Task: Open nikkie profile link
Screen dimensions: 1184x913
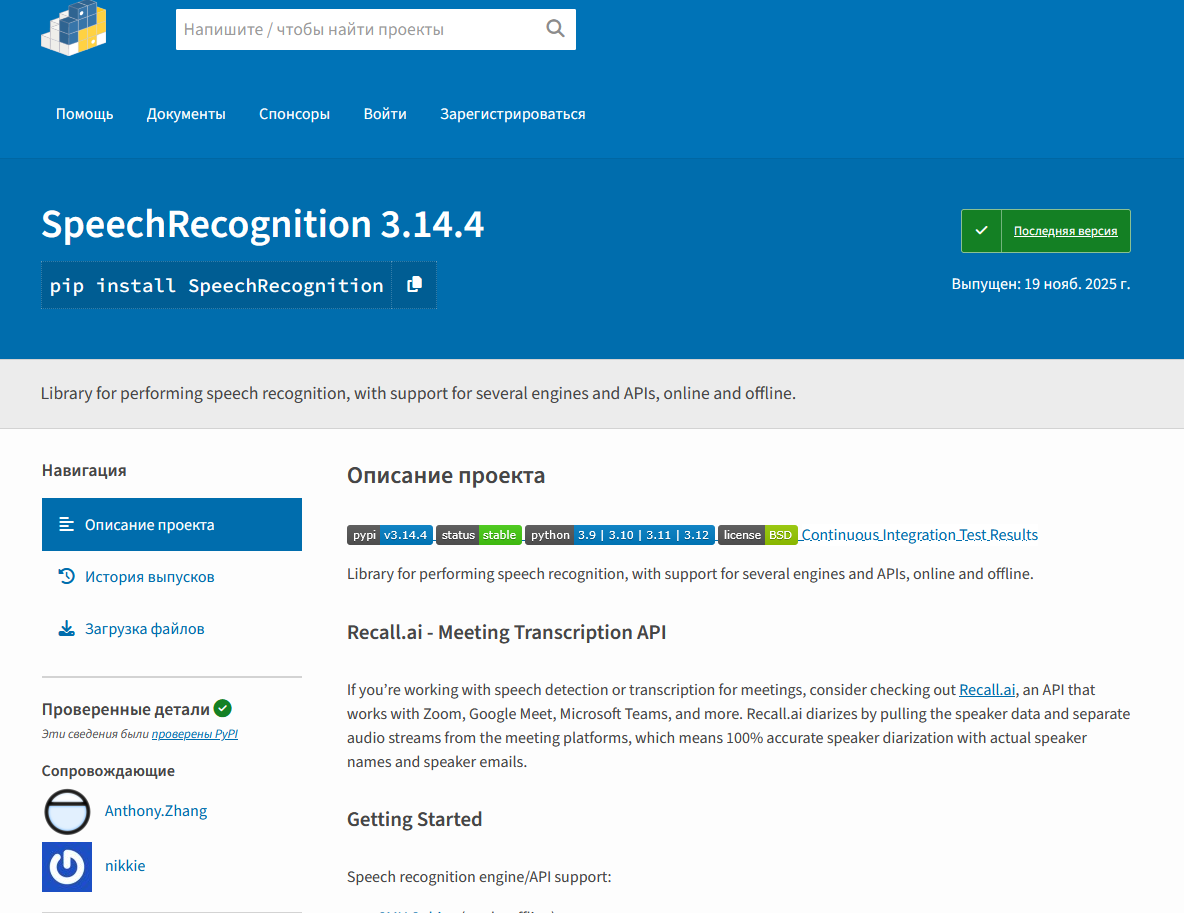Action: [x=125, y=866]
